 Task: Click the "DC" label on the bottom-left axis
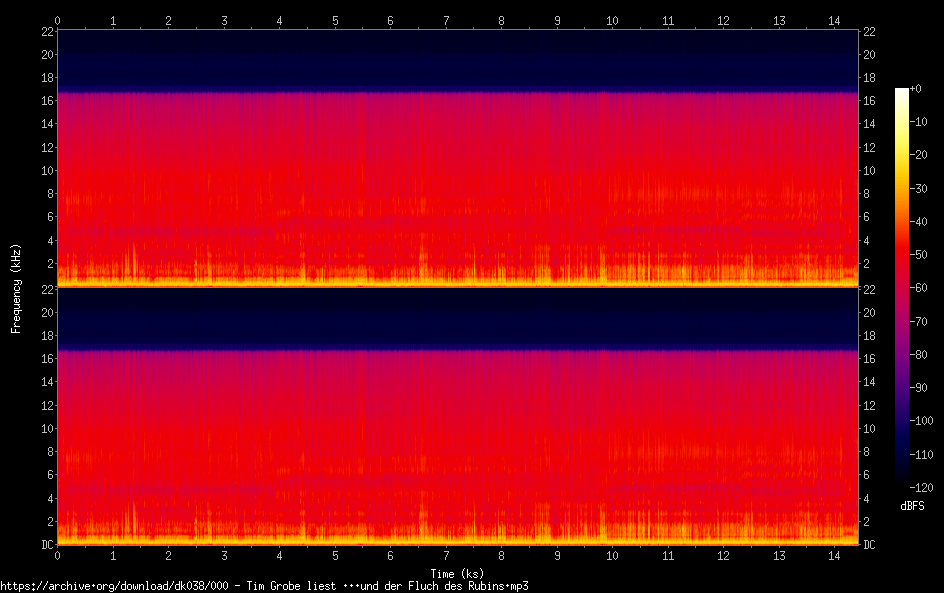(x=48, y=545)
